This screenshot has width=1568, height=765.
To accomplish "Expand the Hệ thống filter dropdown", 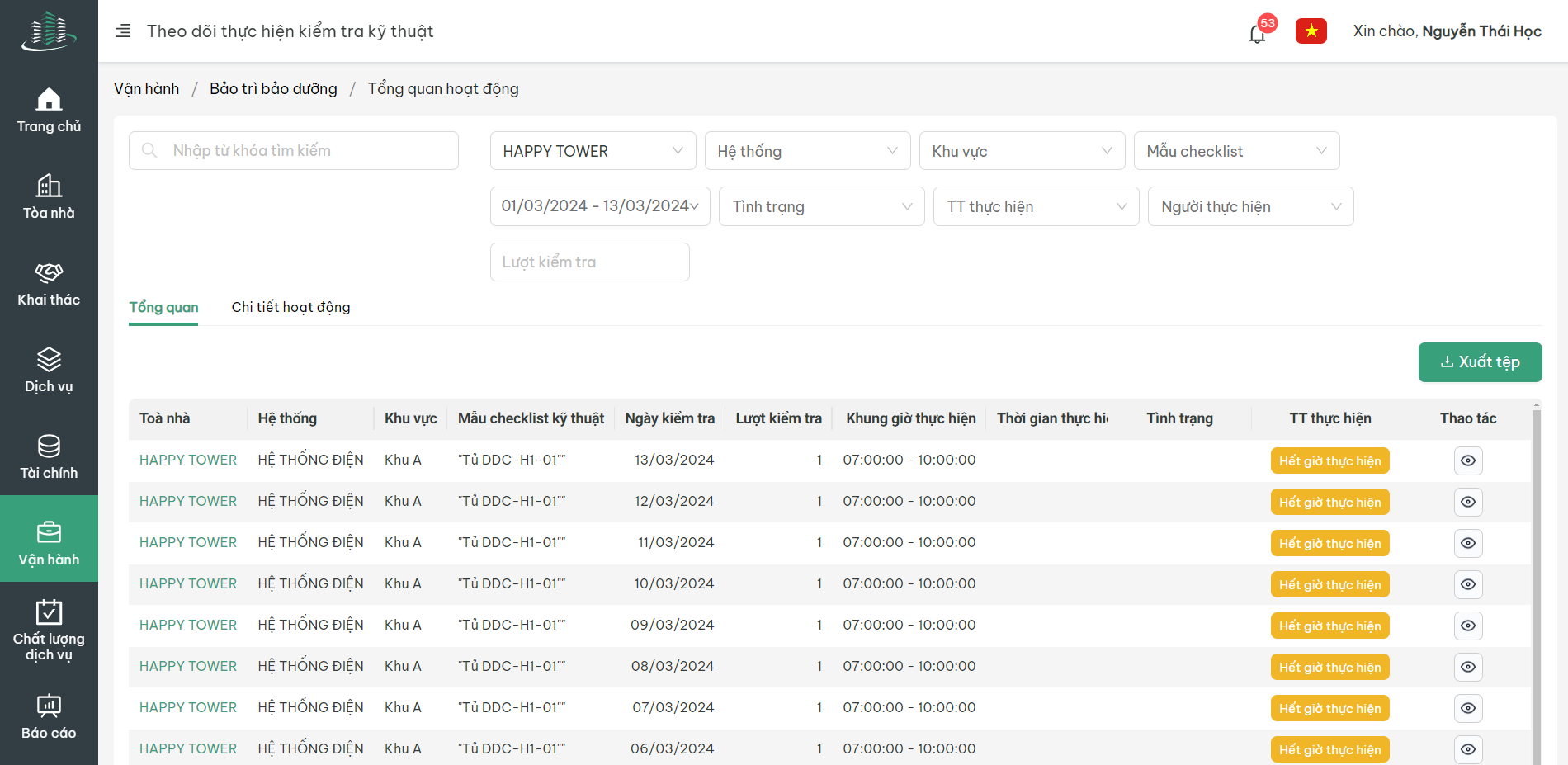I will click(x=808, y=151).
